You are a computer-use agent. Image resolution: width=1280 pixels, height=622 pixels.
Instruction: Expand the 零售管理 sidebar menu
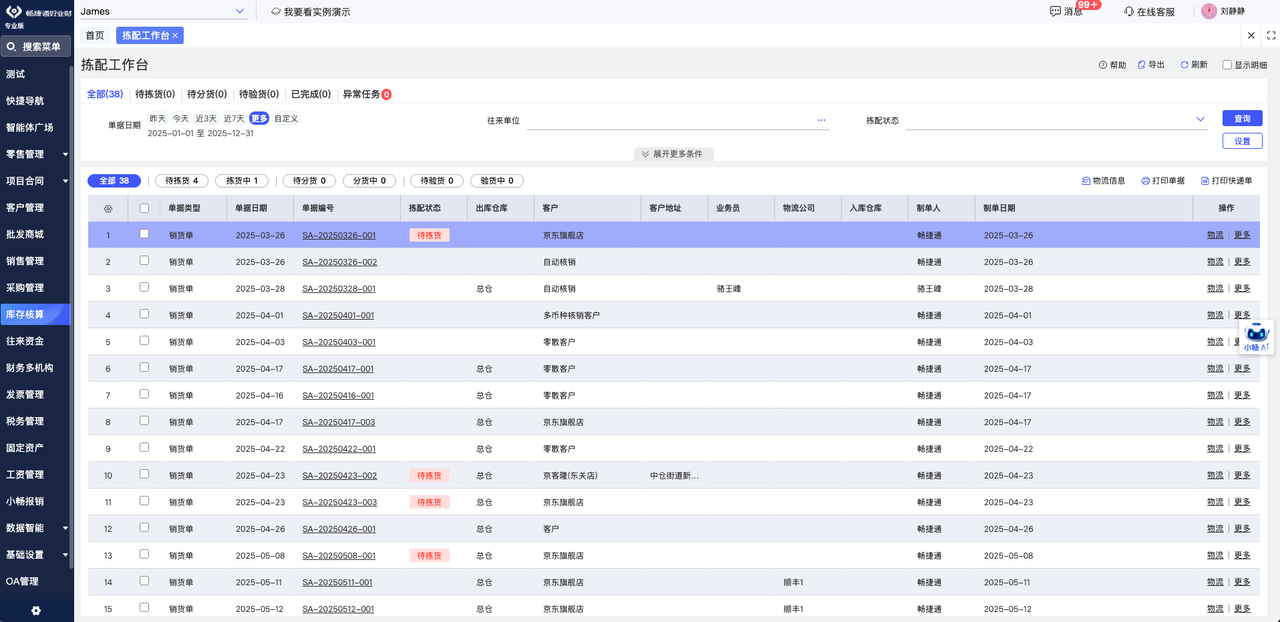click(x=65, y=154)
